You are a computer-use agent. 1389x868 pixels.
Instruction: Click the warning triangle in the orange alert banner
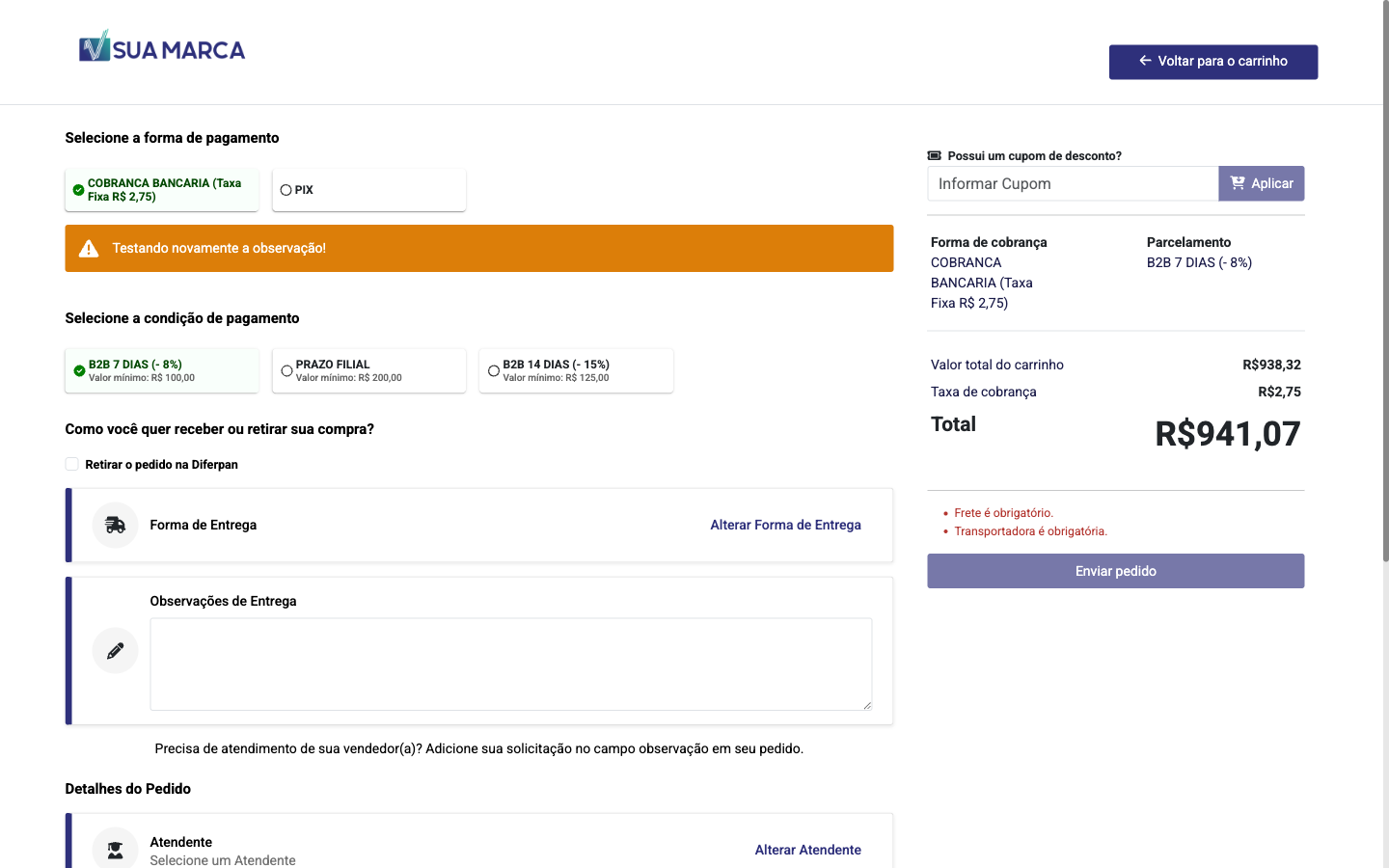tap(89, 248)
